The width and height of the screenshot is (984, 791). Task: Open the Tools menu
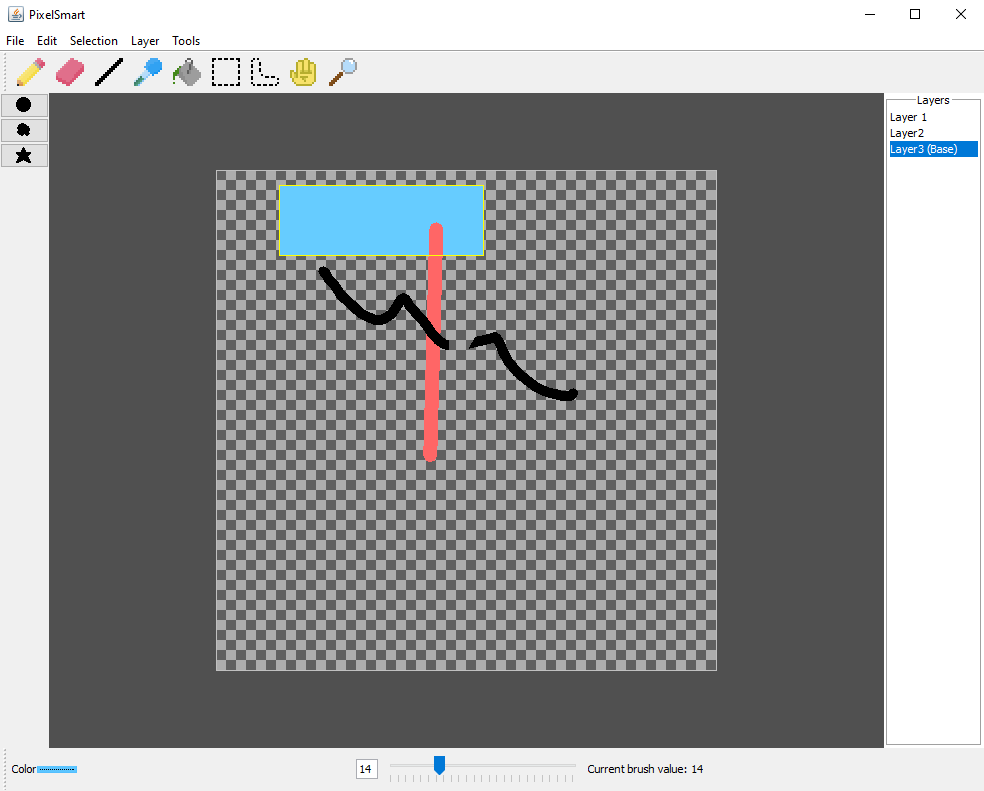tap(186, 41)
